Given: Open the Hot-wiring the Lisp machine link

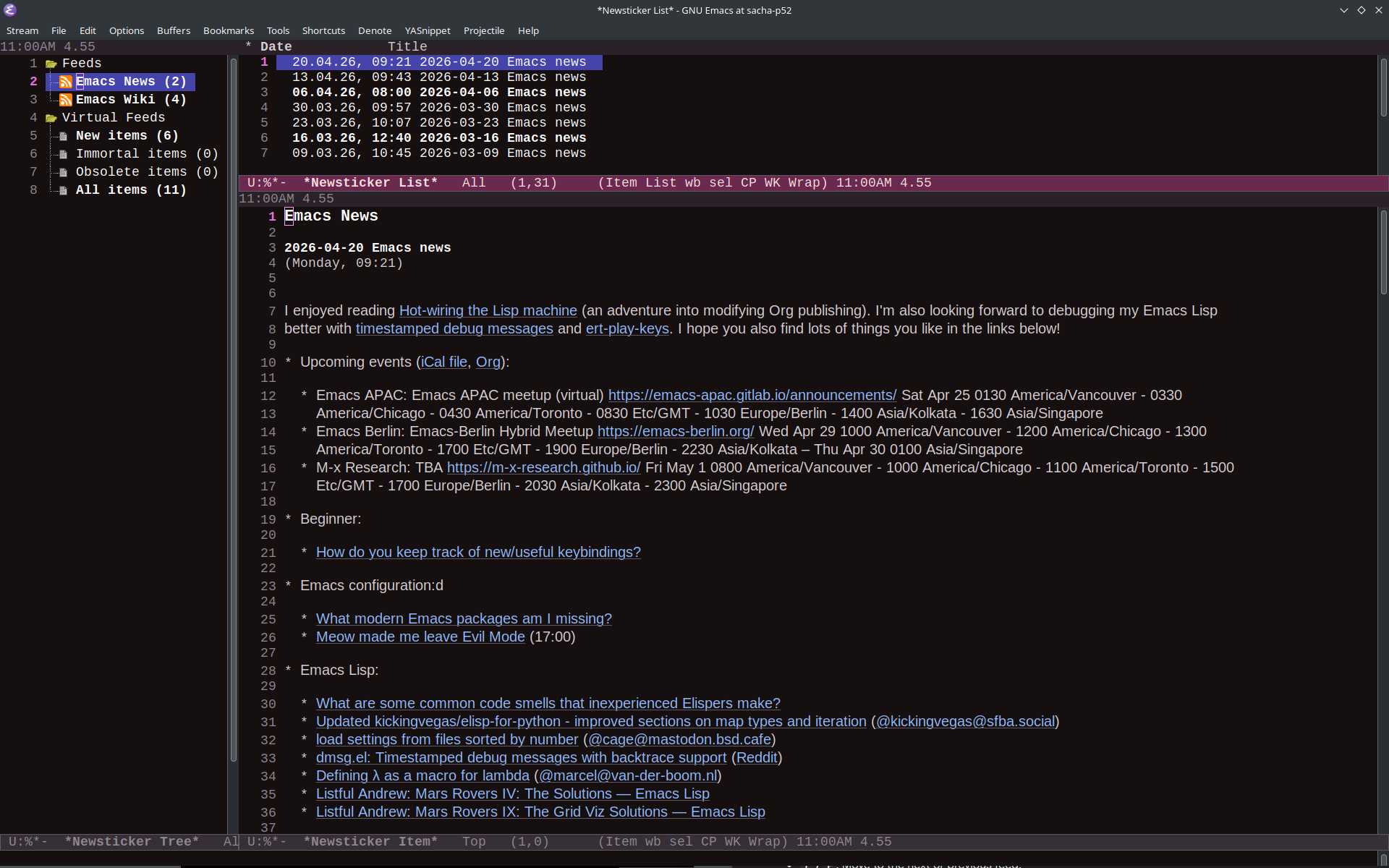Looking at the screenshot, I should coord(488,311).
